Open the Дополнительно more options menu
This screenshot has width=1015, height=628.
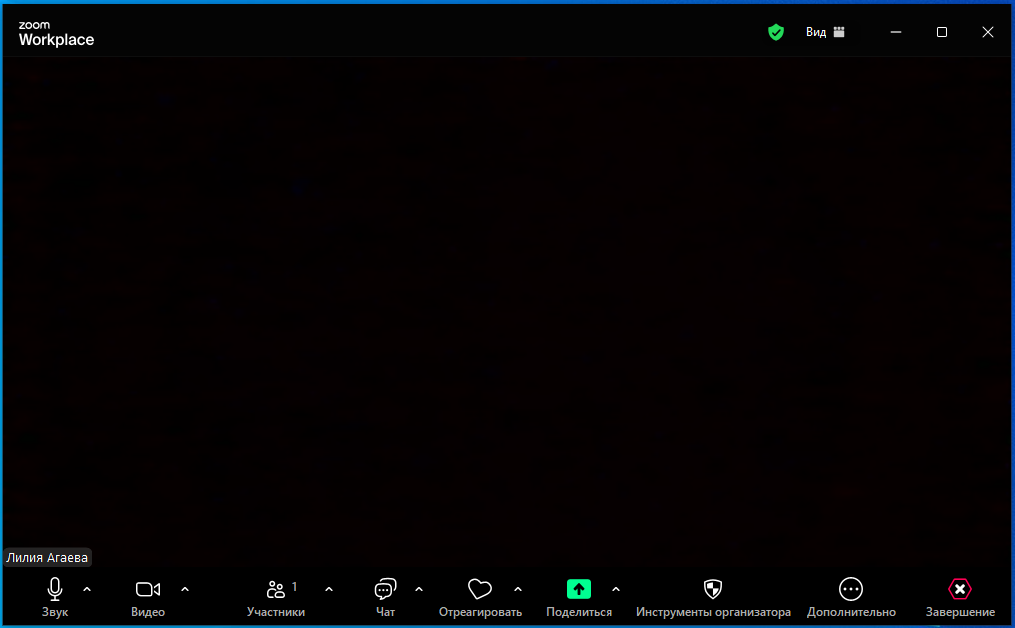tap(851, 597)
